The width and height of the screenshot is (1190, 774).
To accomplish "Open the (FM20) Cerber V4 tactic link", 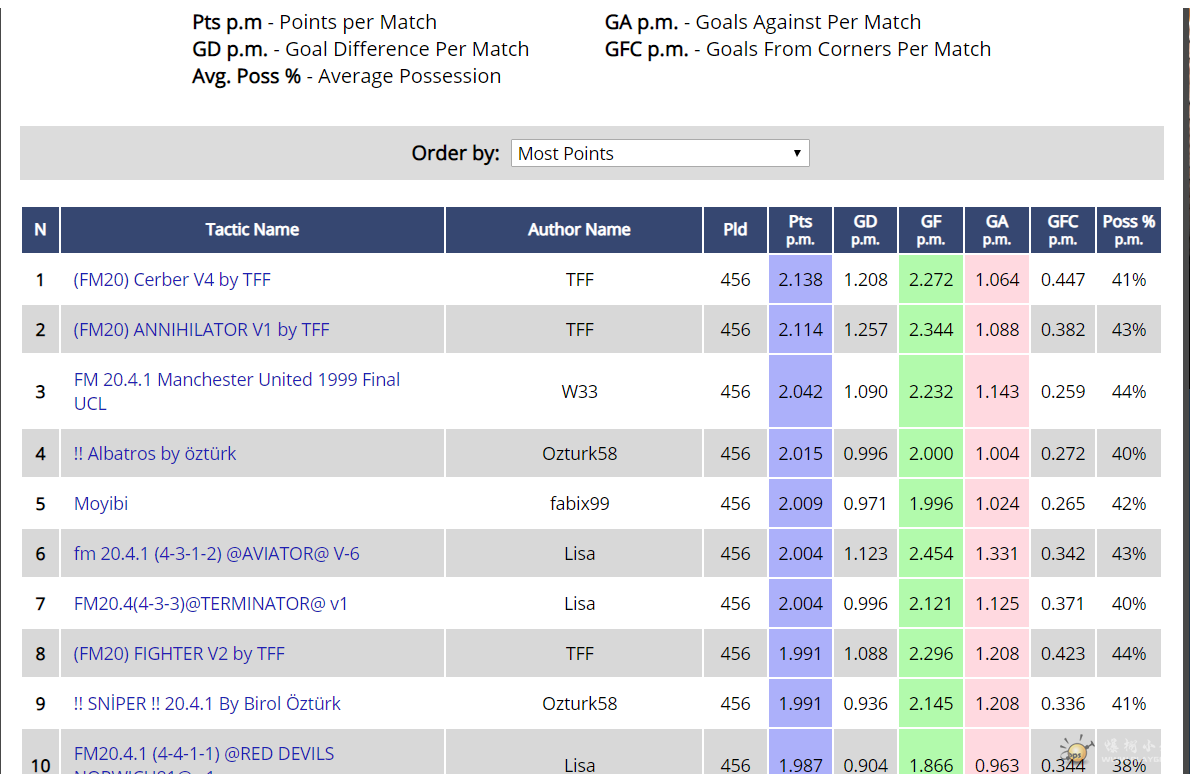I will (x=172, y=280).
